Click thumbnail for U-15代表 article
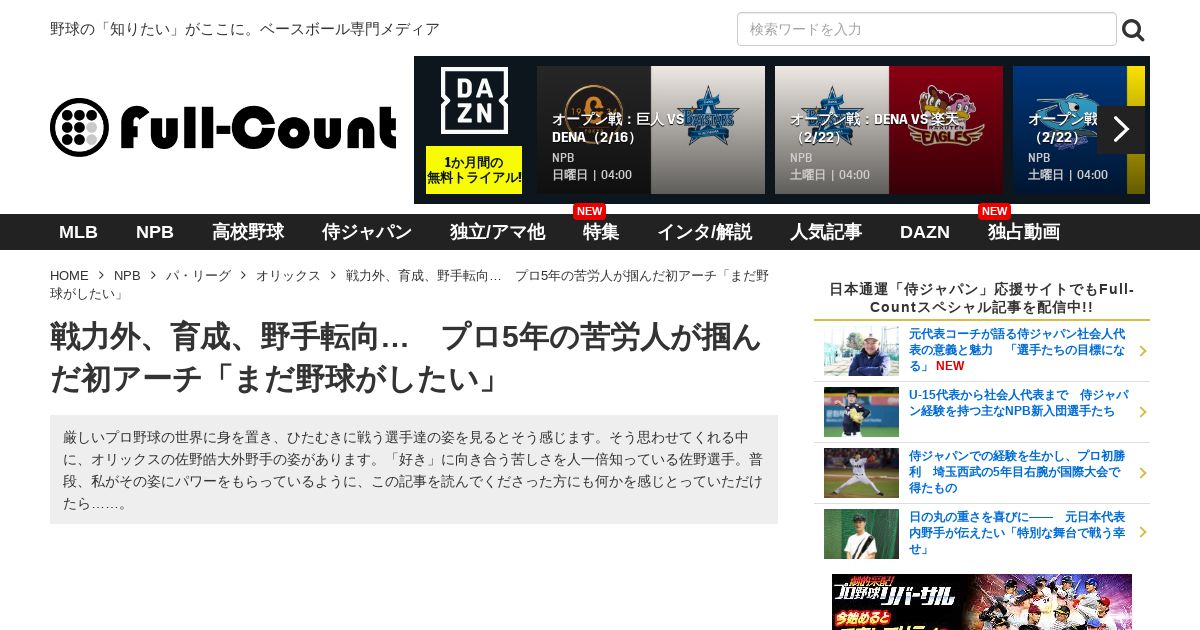Screen dimensions: 1200x630 tap(861, 412)
